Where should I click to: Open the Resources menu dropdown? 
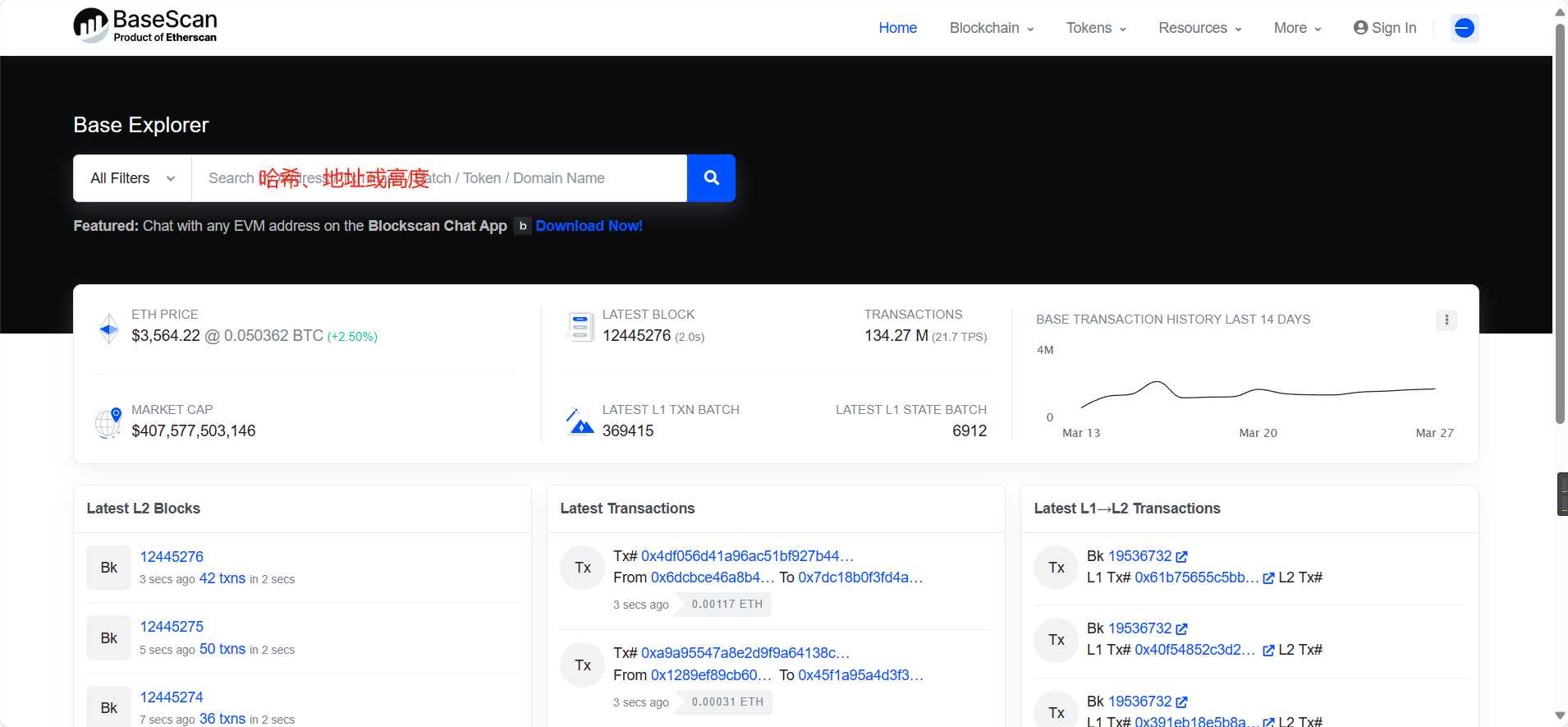point(1199,28)
